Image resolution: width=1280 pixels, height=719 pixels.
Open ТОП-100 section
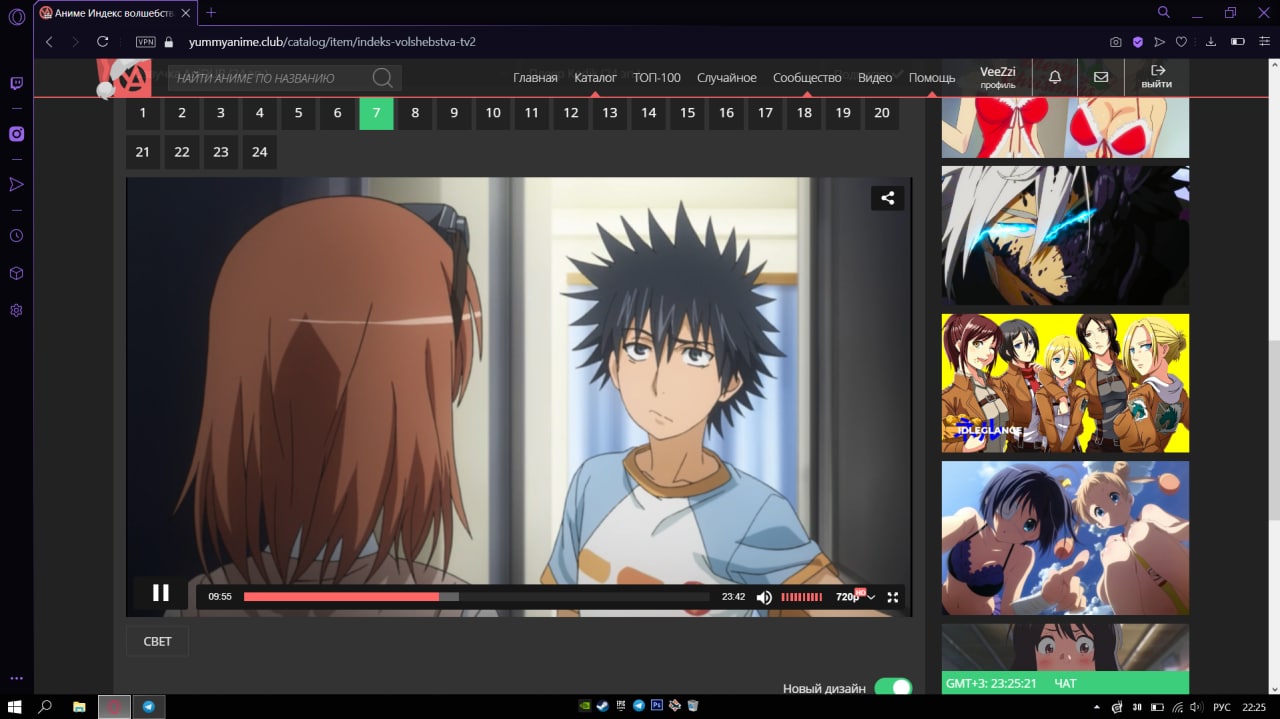[x=657, y=77]
